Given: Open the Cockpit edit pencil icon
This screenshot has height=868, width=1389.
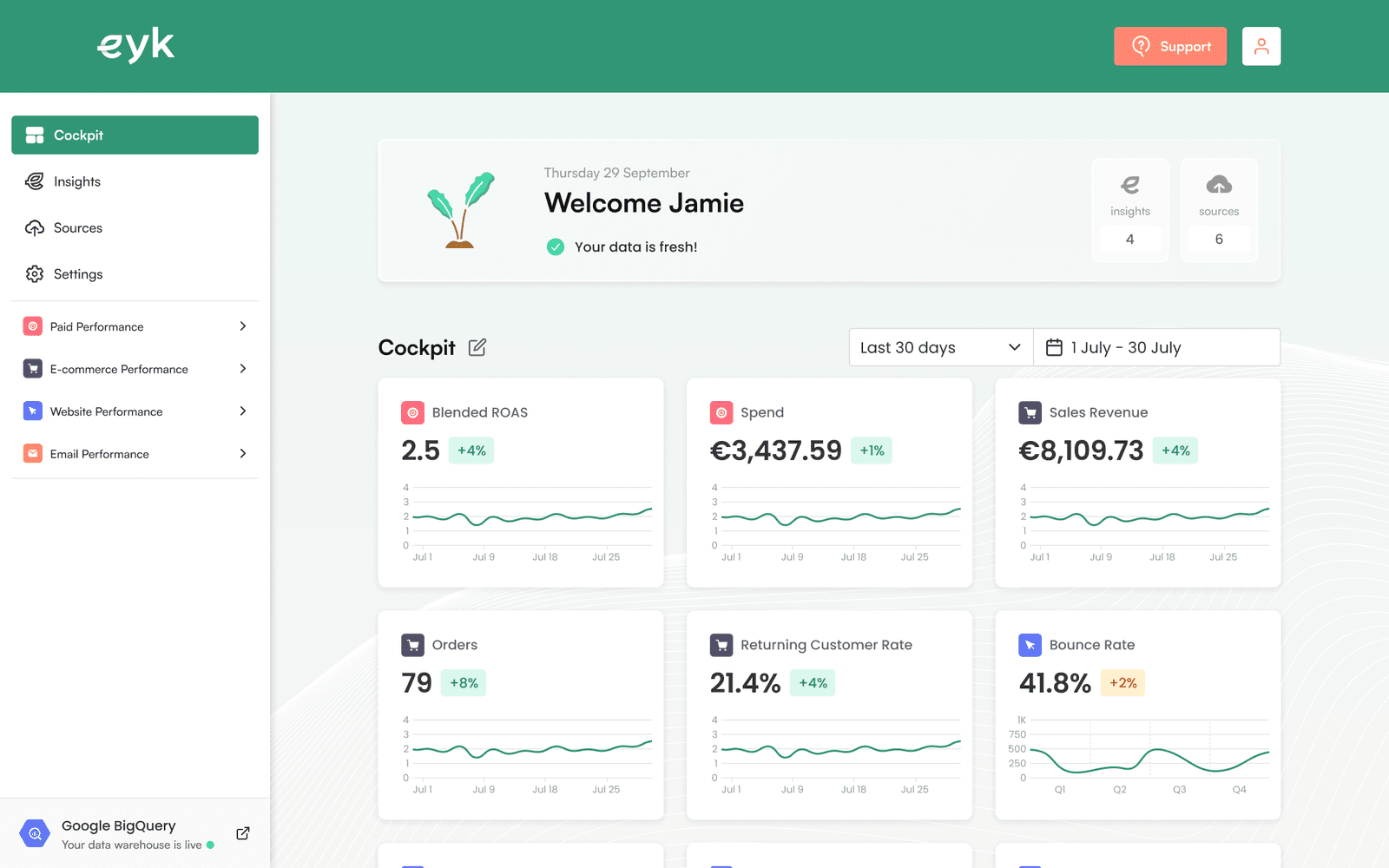Looking at the screenshot, I should pos(477,347).
